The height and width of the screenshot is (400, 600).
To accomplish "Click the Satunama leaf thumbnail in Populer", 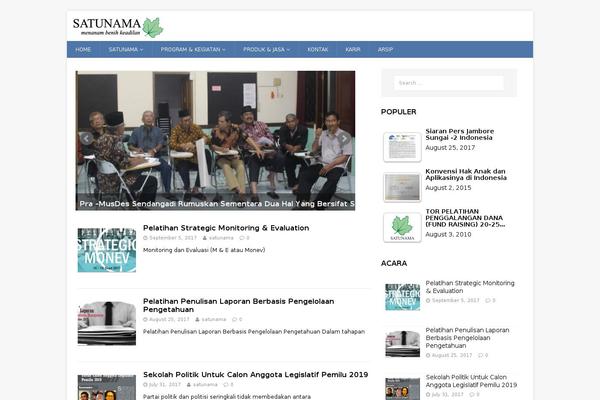I will (402, 227).
